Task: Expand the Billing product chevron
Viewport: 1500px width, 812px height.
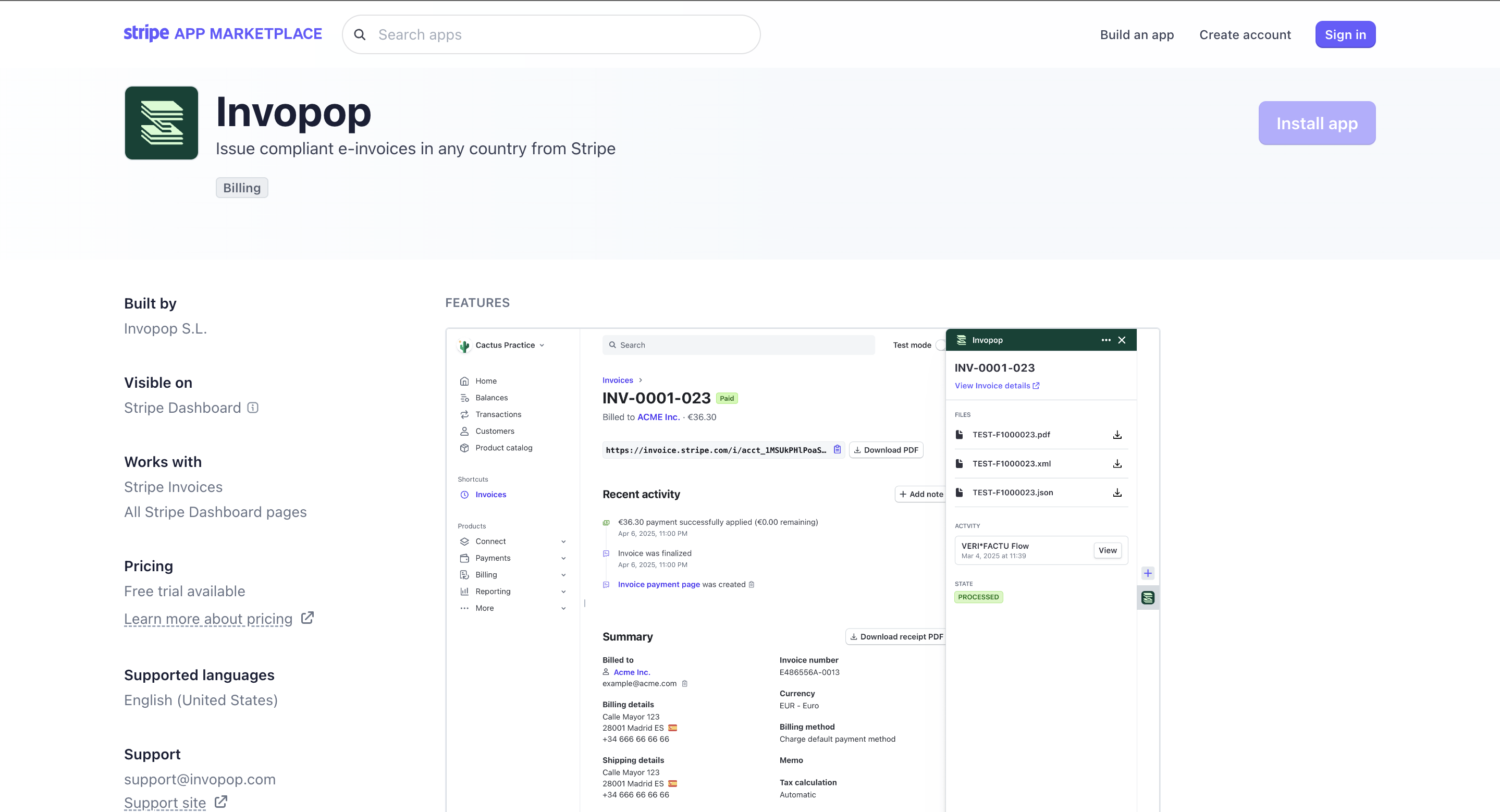Action: (x=563, y=575)
